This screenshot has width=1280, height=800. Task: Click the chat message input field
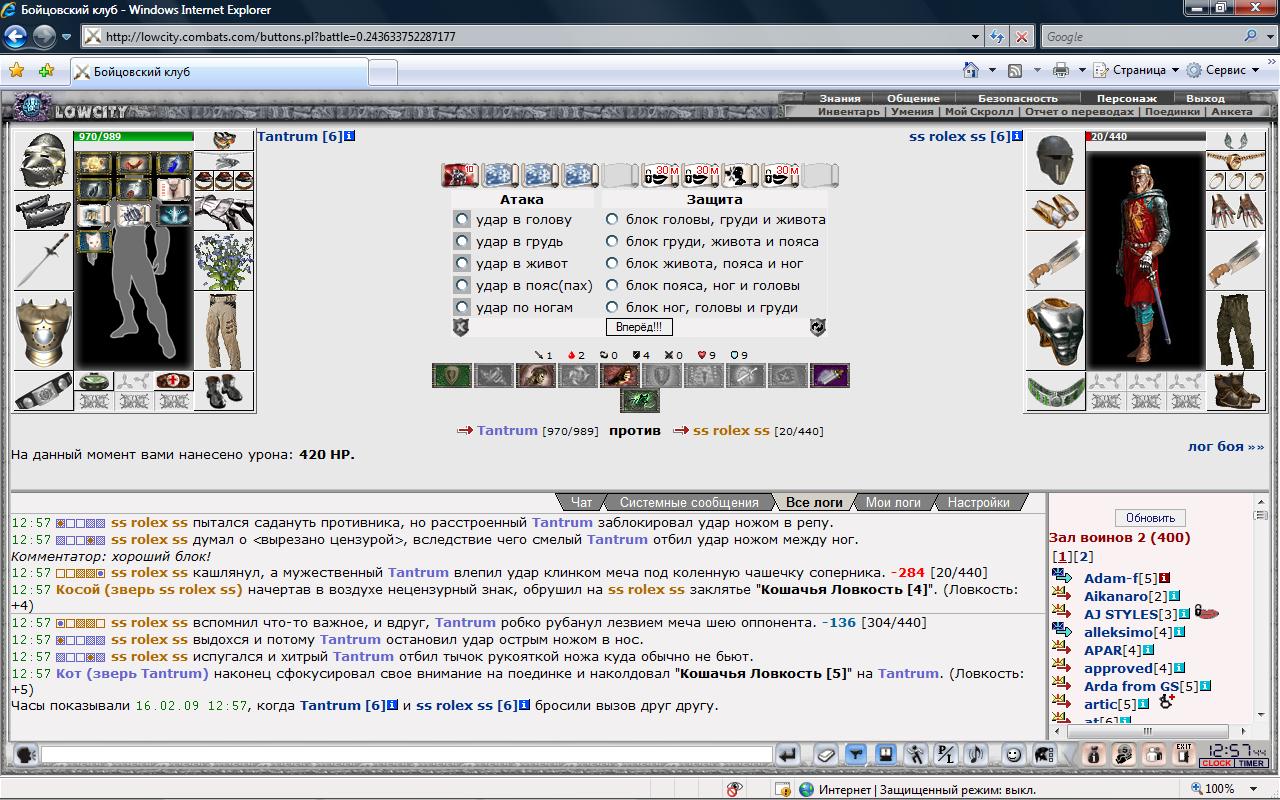[406, 754]
